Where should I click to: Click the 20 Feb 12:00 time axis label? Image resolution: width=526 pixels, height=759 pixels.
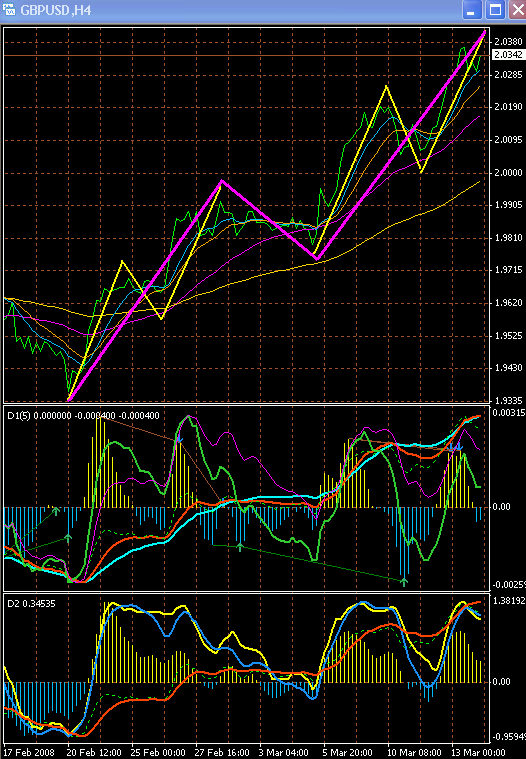tap(94, 753)
